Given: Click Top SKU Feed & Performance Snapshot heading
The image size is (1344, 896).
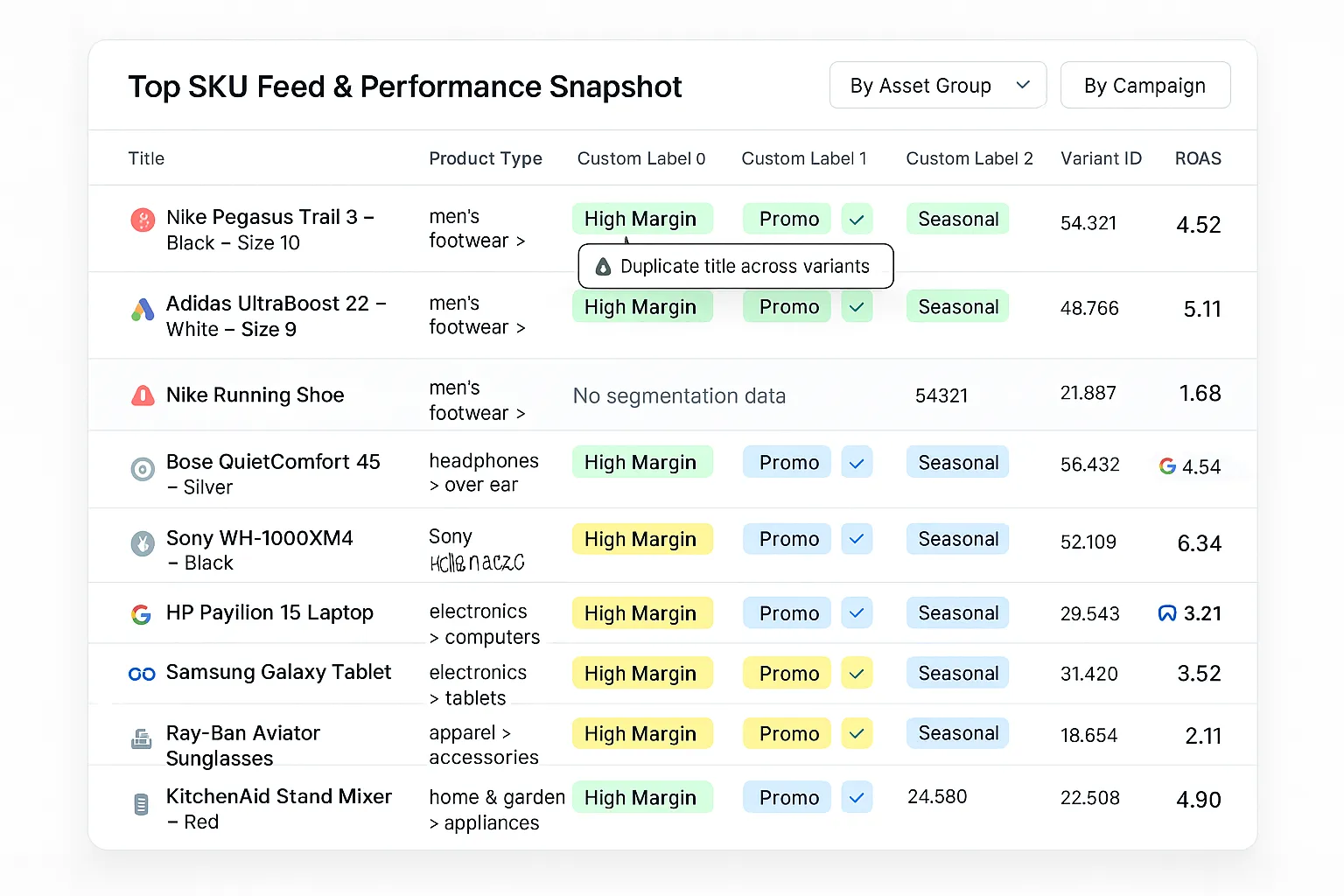Looking at the screenshot, I should coord(404,87).
